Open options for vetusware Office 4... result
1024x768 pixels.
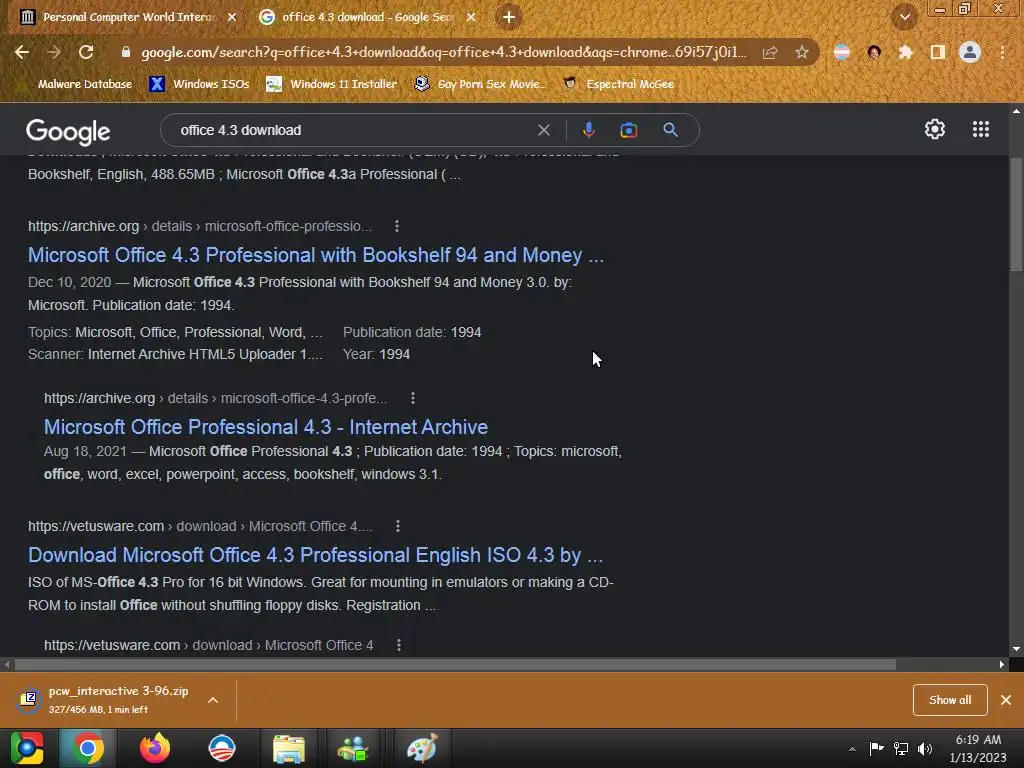(398, 526)
